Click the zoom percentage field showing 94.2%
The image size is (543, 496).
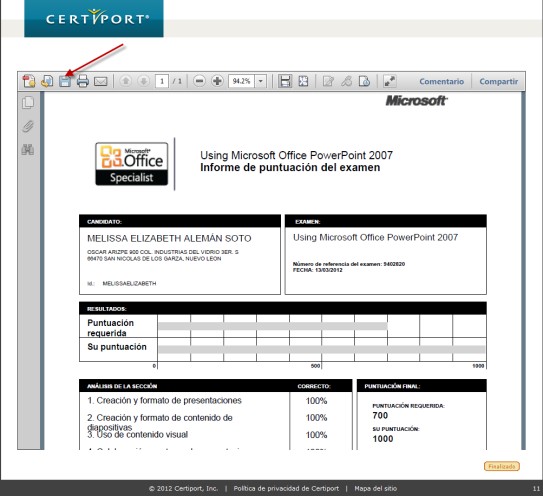pyautogui.click(x=241, y=81)
